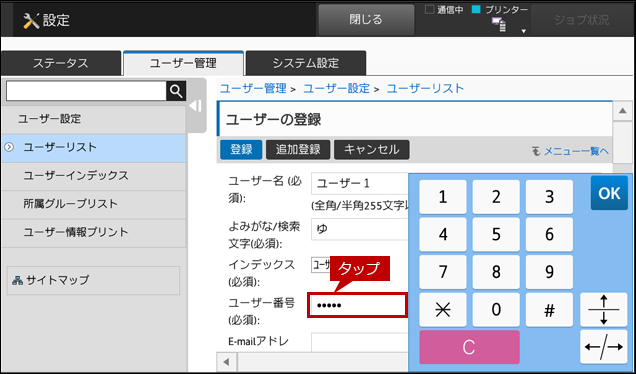Click the user list bullet icon

click(9, 147)
